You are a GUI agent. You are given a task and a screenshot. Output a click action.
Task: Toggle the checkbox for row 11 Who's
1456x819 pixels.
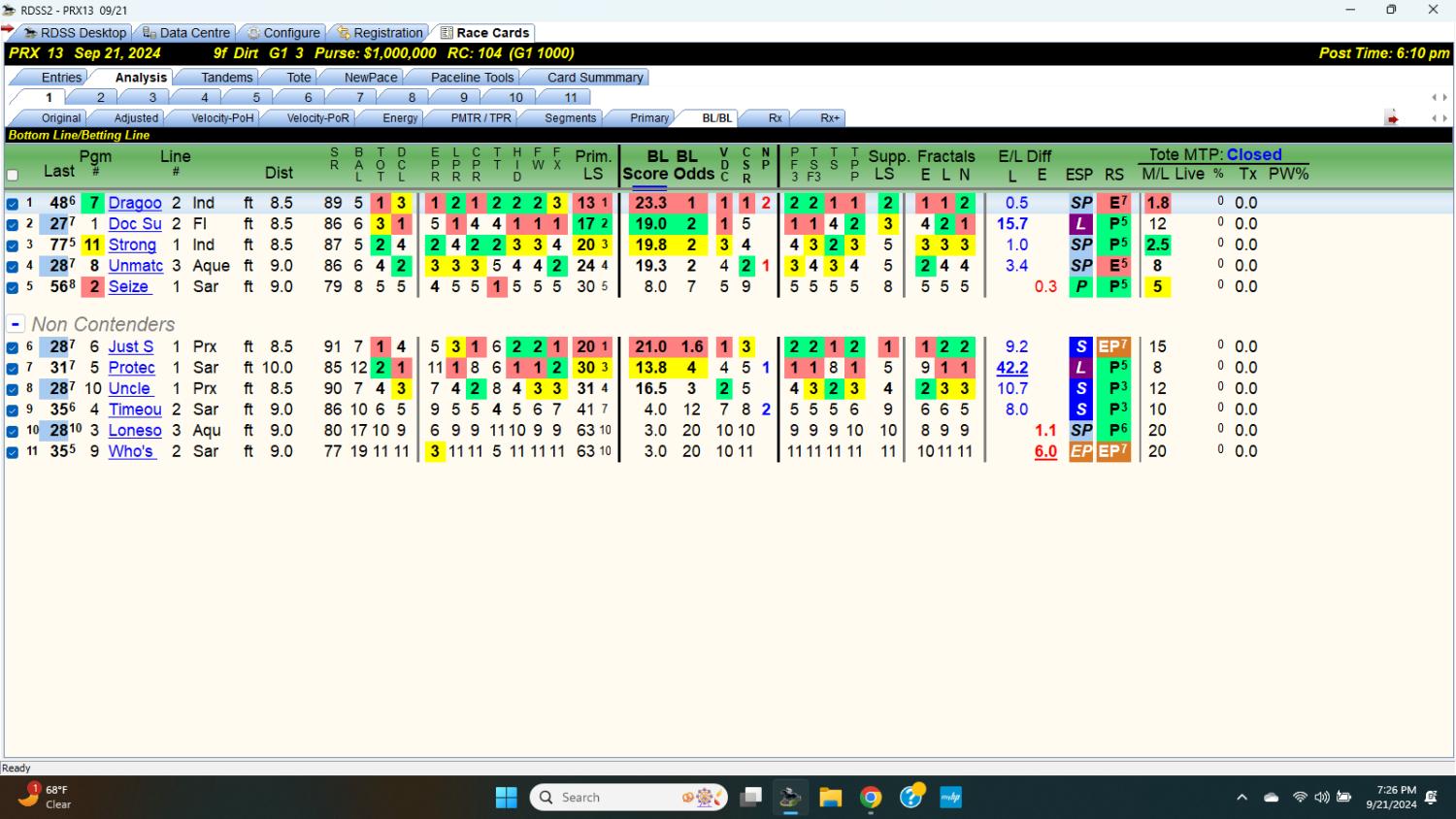13,452
